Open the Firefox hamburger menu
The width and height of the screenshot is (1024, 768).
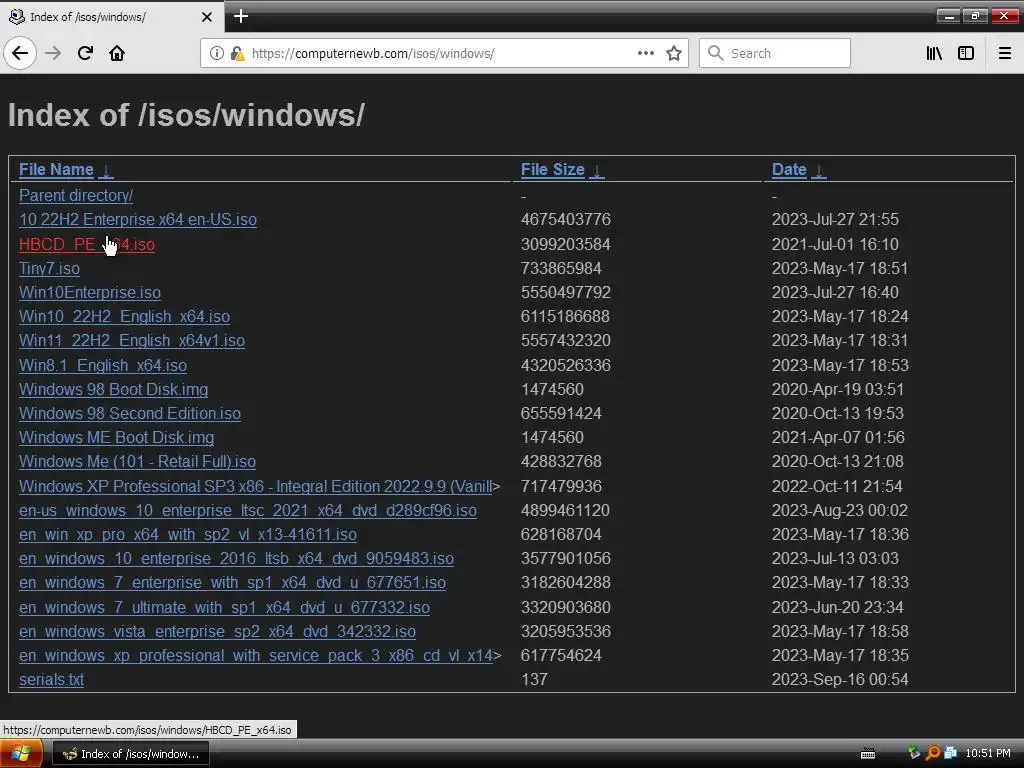(x=1005, y=53)
